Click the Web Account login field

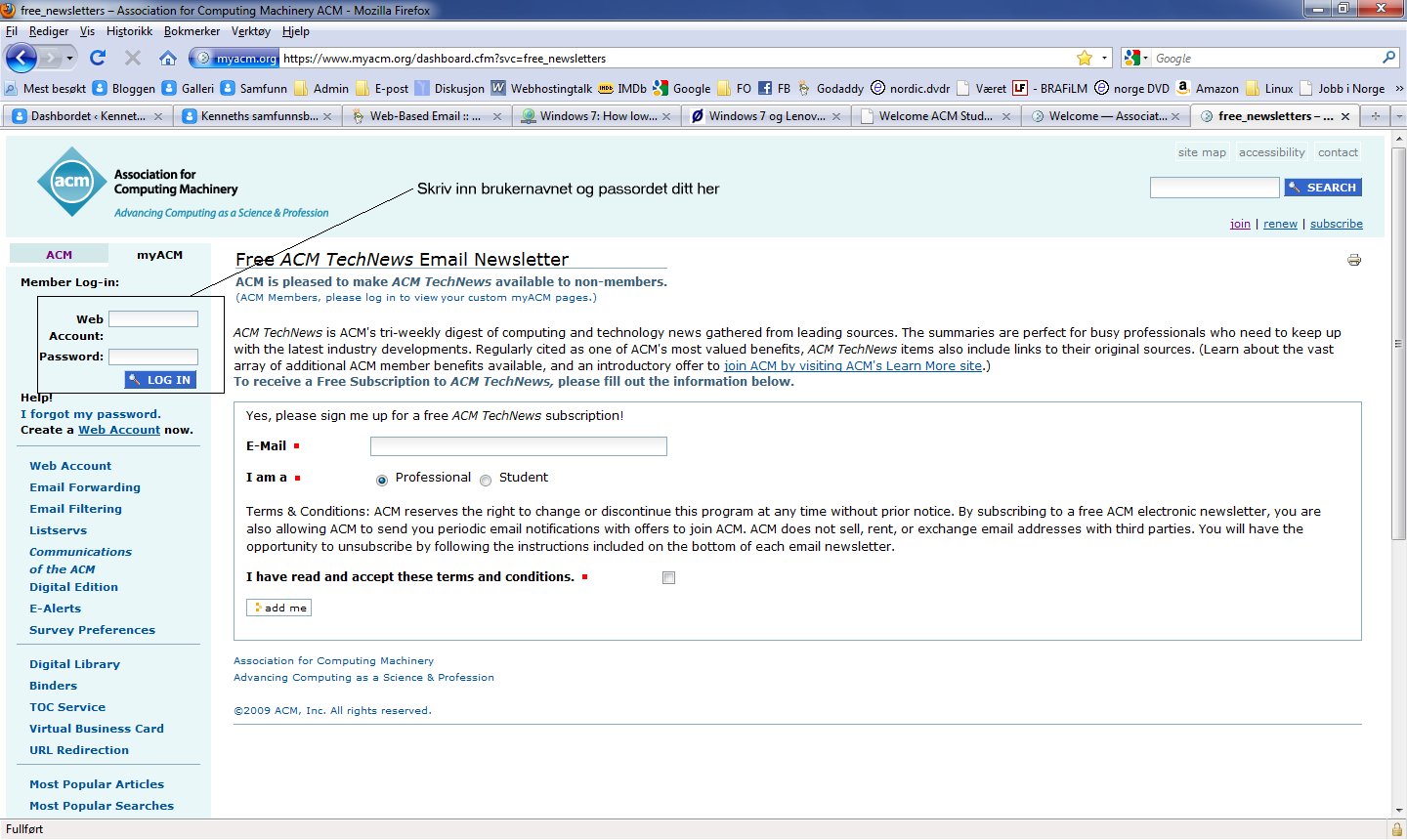tap(153, 318)
